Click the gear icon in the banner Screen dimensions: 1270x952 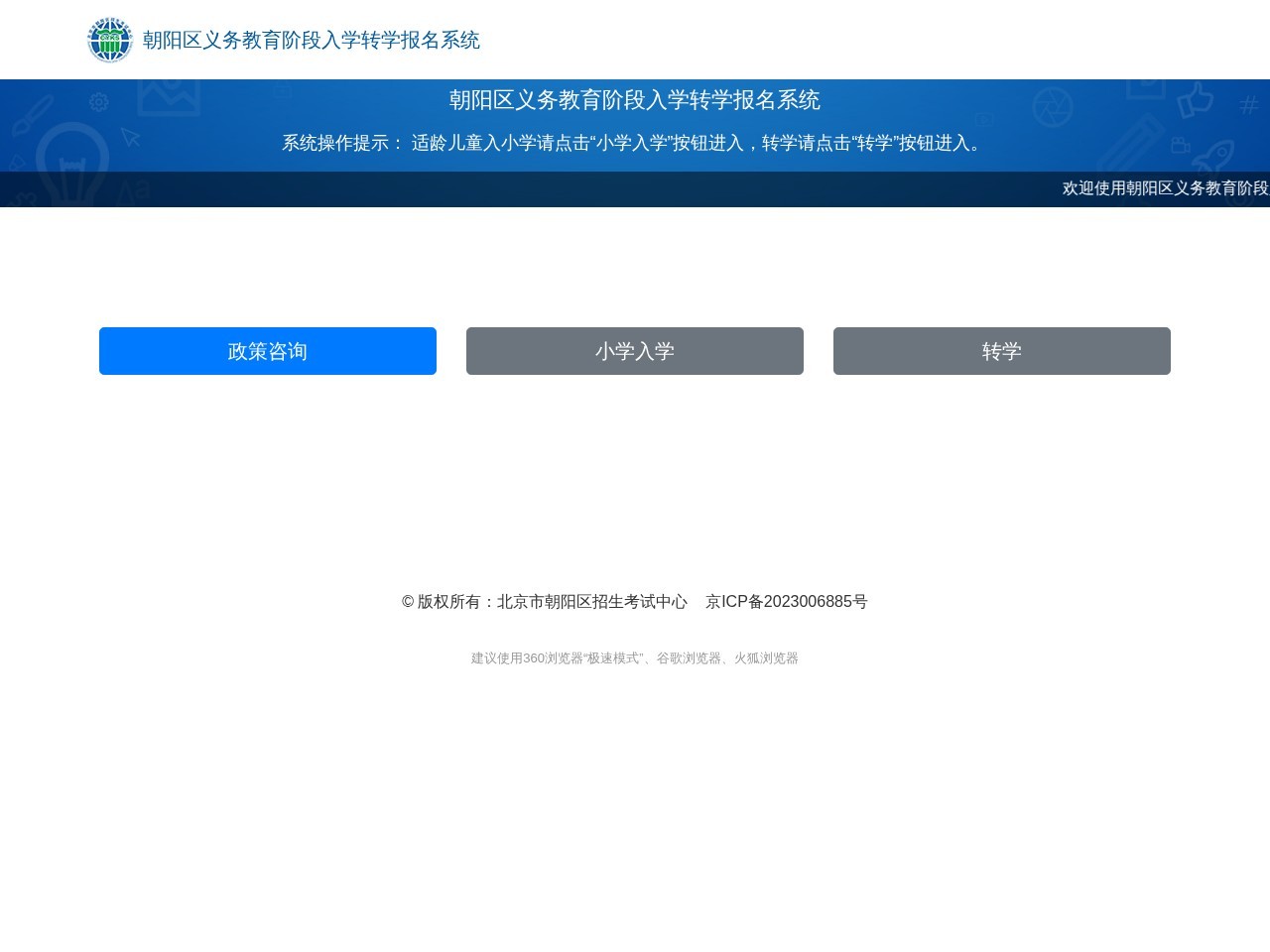pyautogui.click(x=99, y=102)
